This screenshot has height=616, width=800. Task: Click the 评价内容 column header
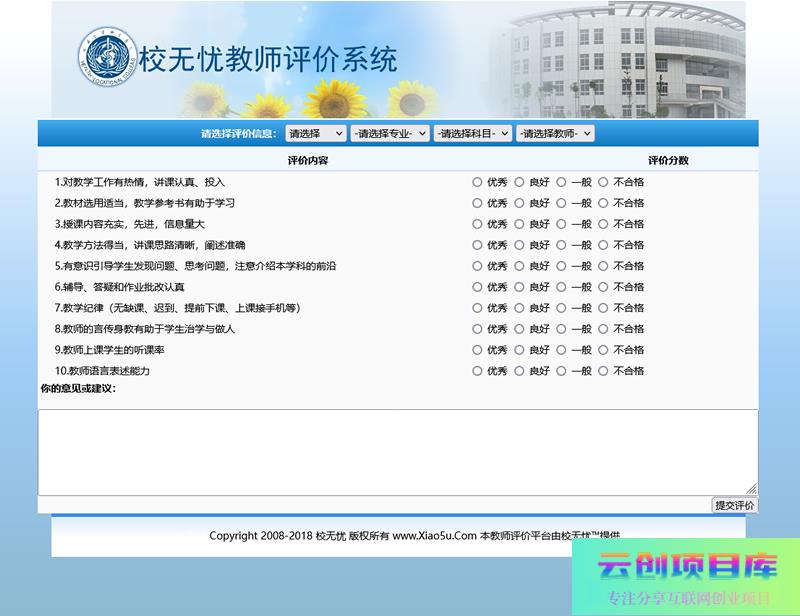pos(307,160)
